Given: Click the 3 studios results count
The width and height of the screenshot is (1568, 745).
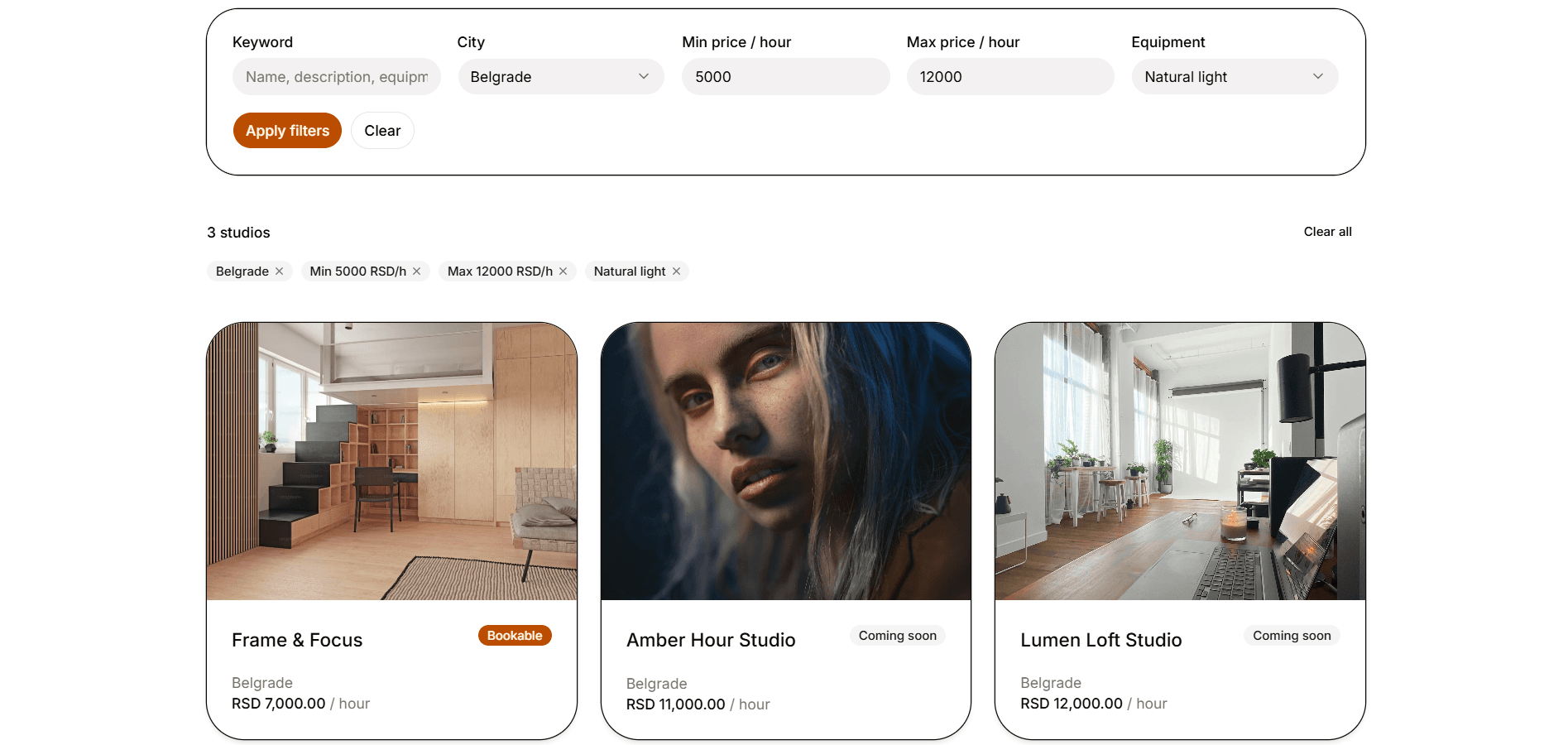Looking at the screenshot, I should [238, 233].
